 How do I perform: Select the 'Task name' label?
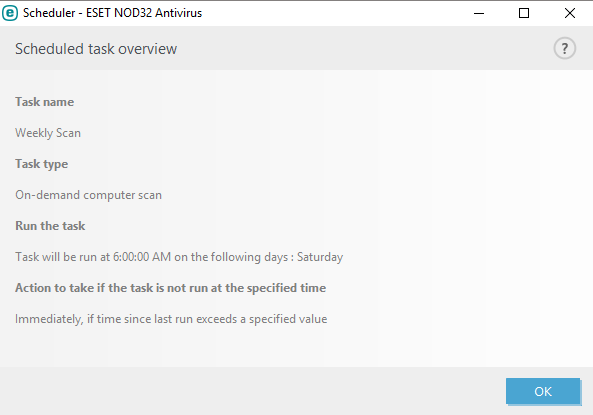[45, 102]
